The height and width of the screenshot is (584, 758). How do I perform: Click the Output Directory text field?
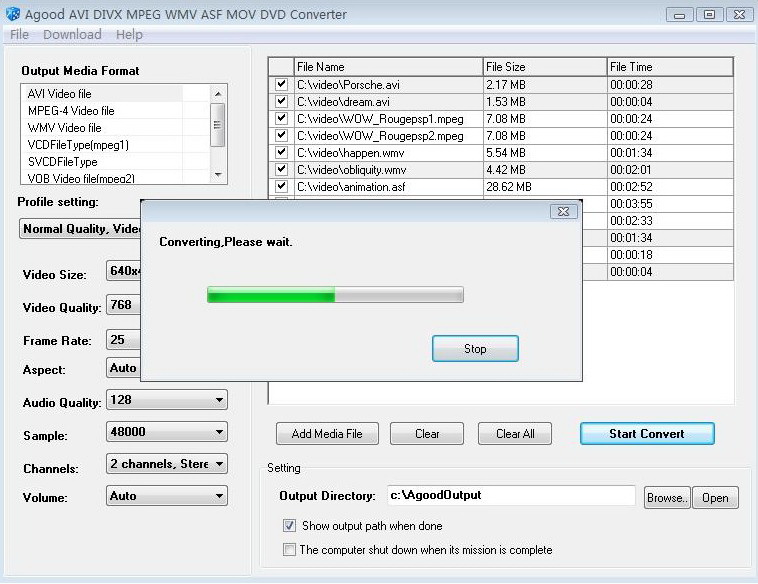(x=511, y=496)
